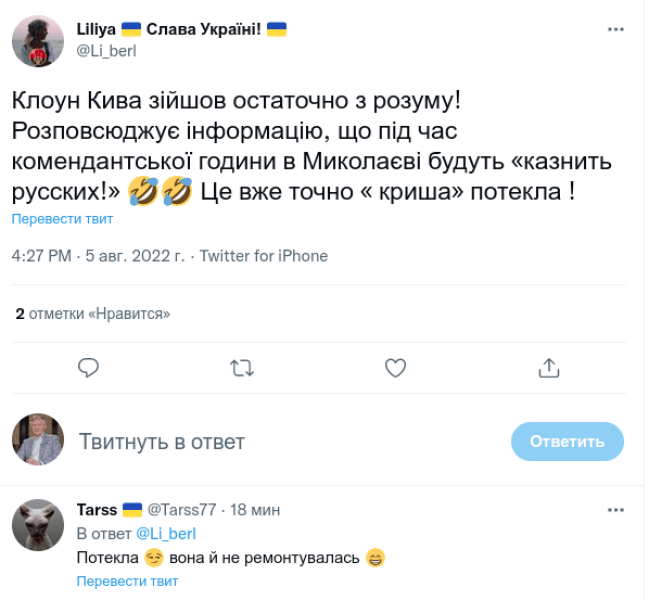Translate Tarss's reply via Перевести твит
Screen dimensions: 649x600
click(127, 581)
